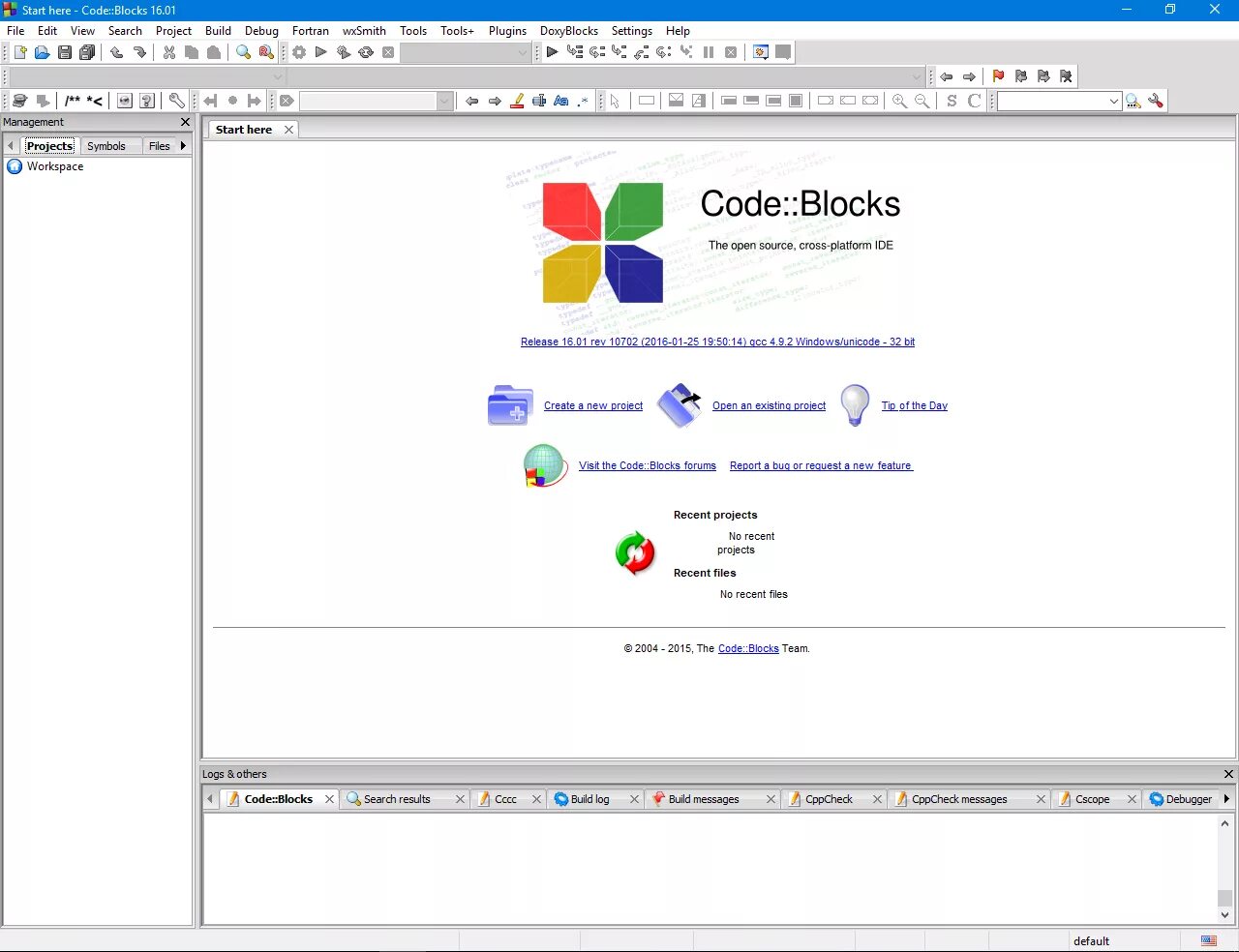The height and width of the screenshot is (952, 1239).
Task: Show more log tabs with right arrow
Action: coord(1226,799)
